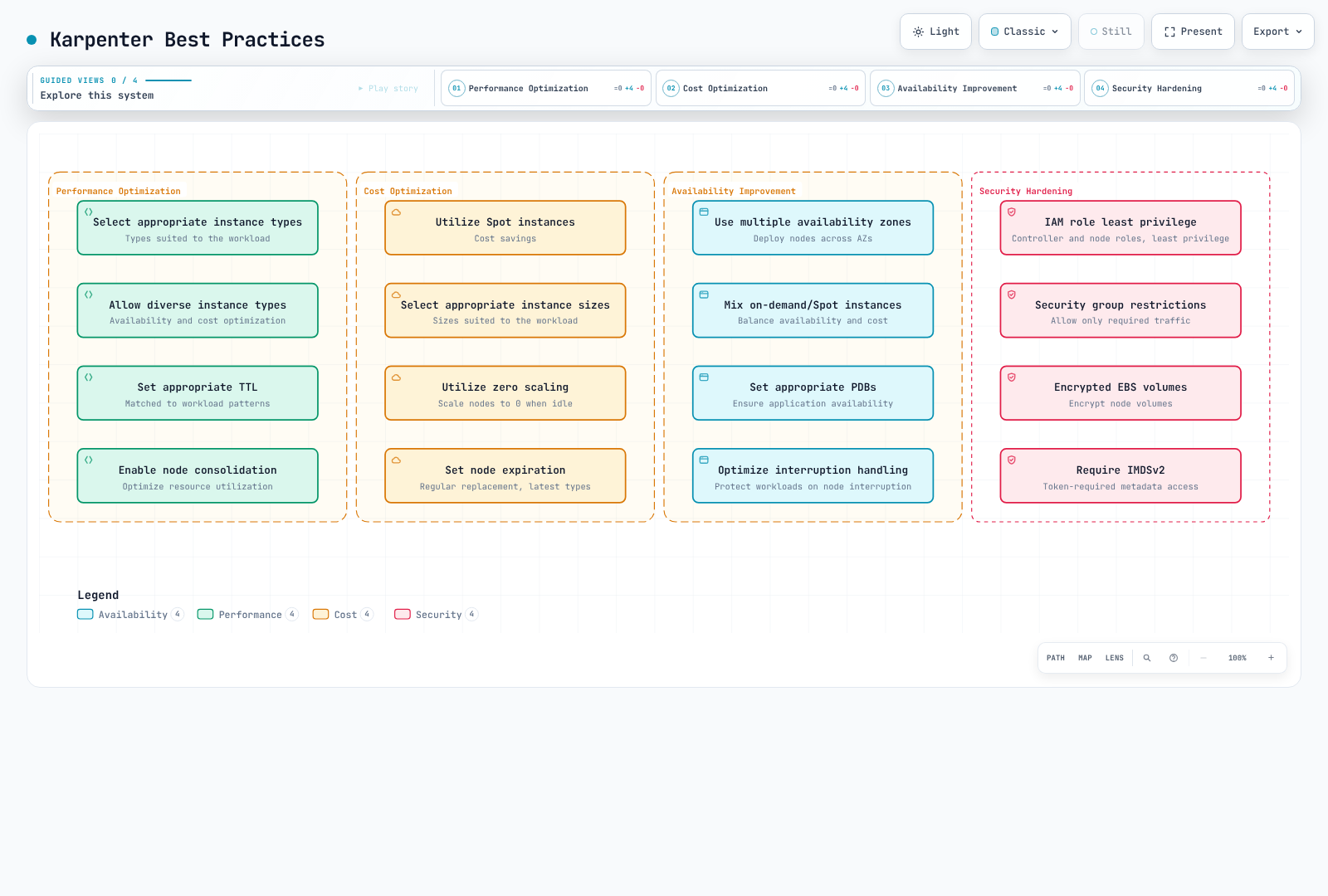Select guided view 01 Performance Optimization
This screenshot has width=1328, height=896.
pos(546,88)
